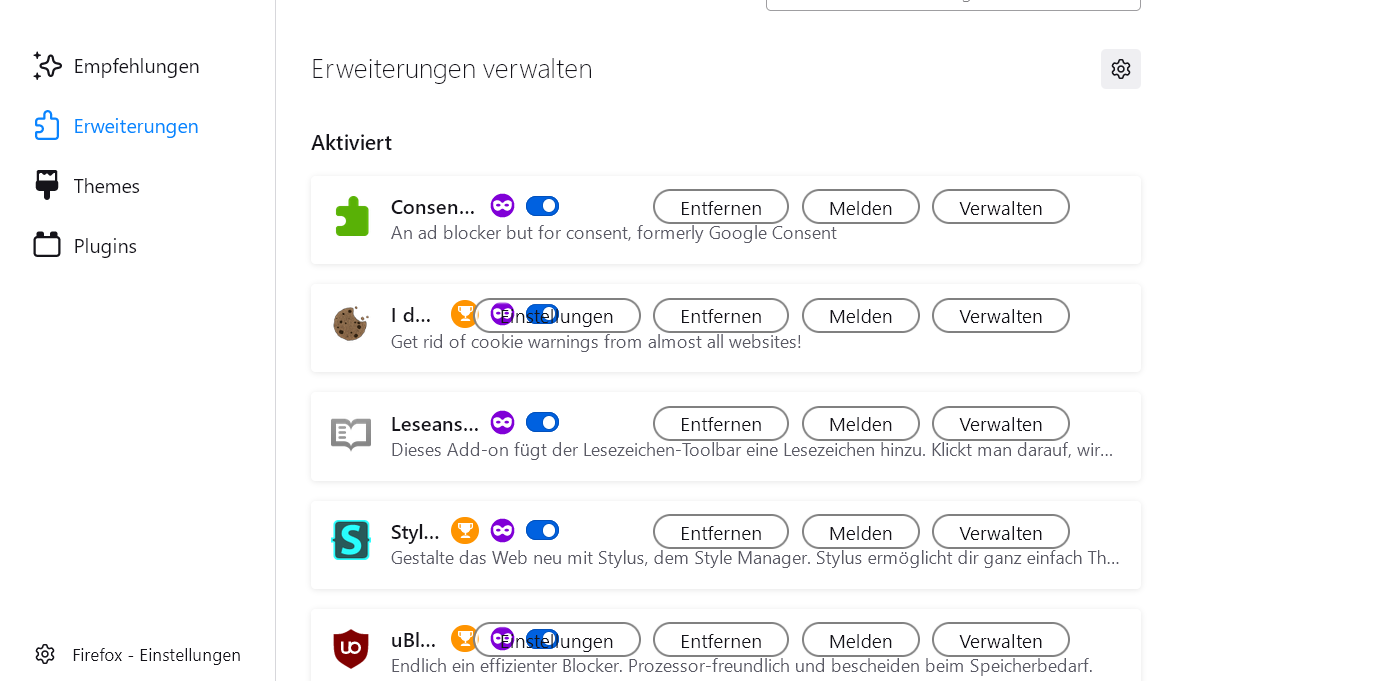Click the uBlock Origin shield icon
1390x681 pixels.
(351, 648)
